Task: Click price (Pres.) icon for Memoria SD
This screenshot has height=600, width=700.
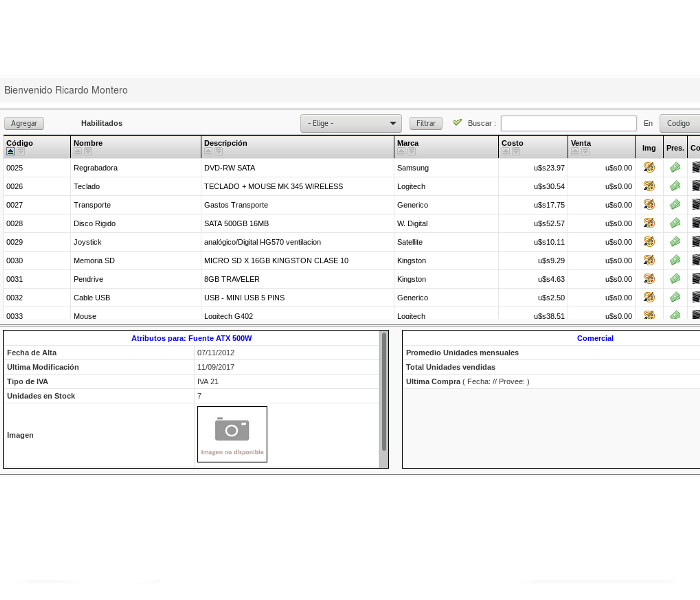Action: click(x=675, y=260)
